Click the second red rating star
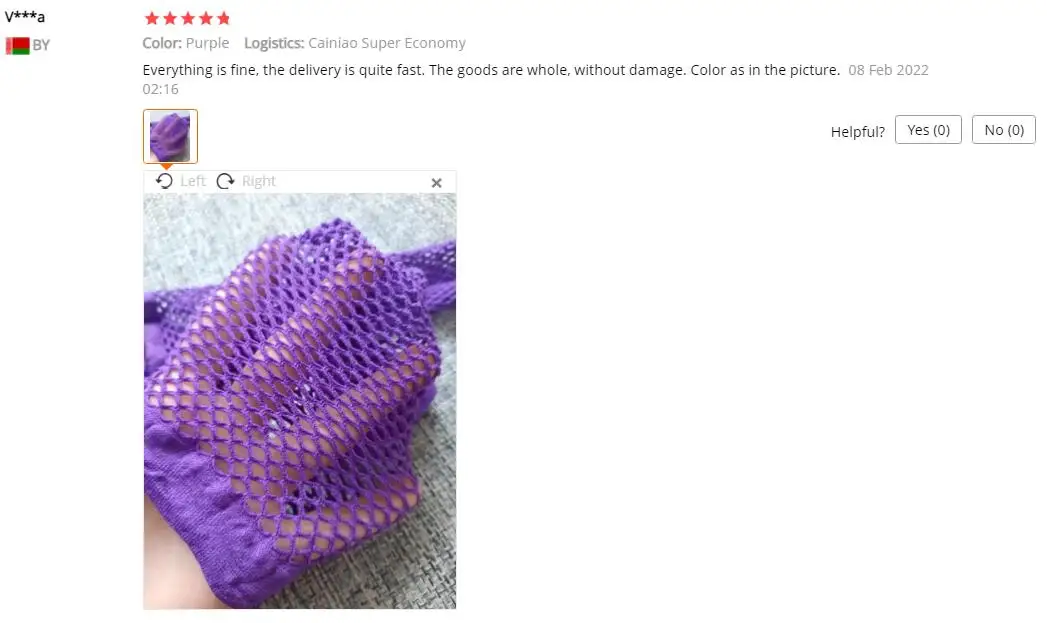The image size is (1047, 623). click(x=170, y=18)
